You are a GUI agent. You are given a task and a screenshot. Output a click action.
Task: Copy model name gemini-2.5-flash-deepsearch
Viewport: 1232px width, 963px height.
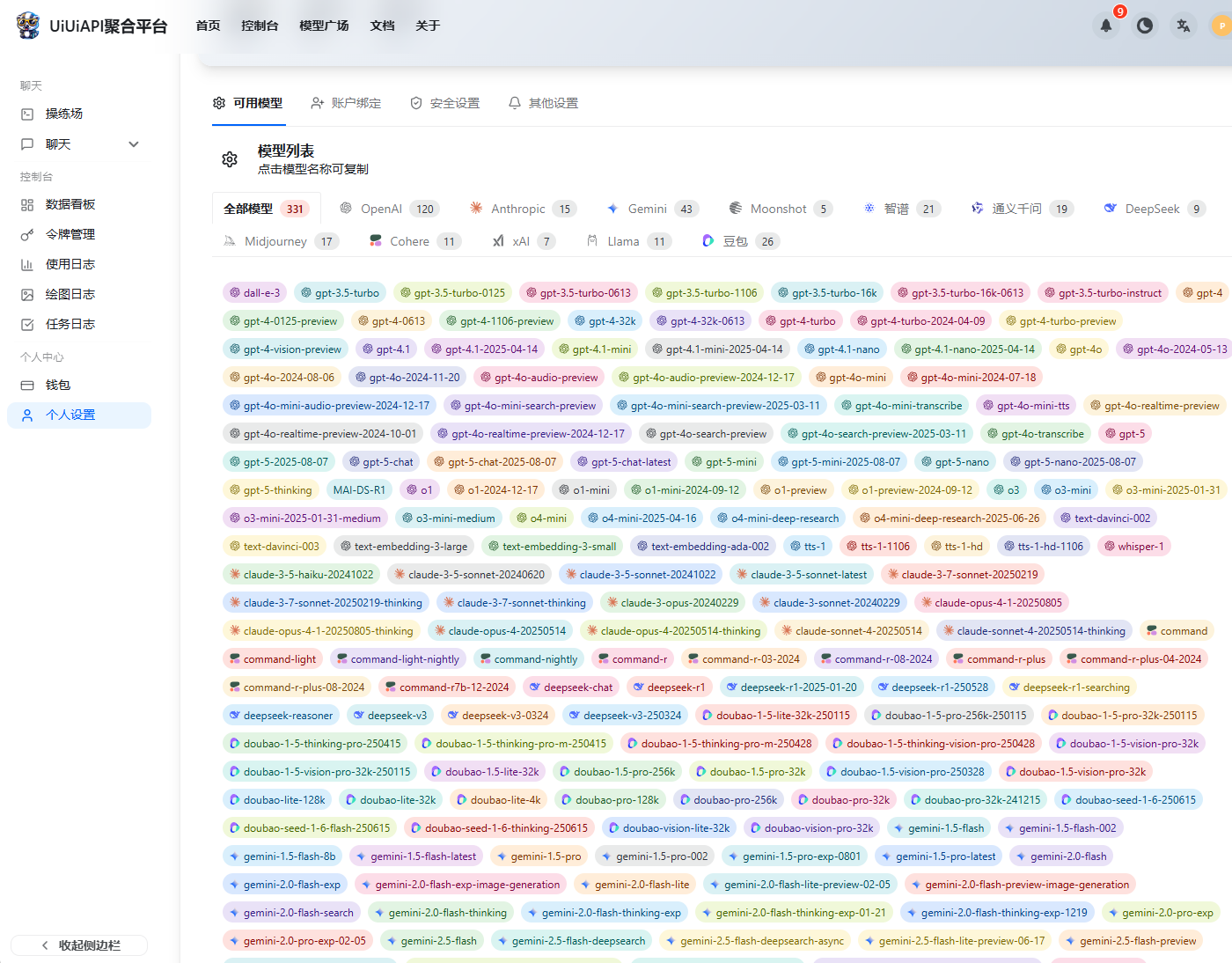tap(571, 941)
